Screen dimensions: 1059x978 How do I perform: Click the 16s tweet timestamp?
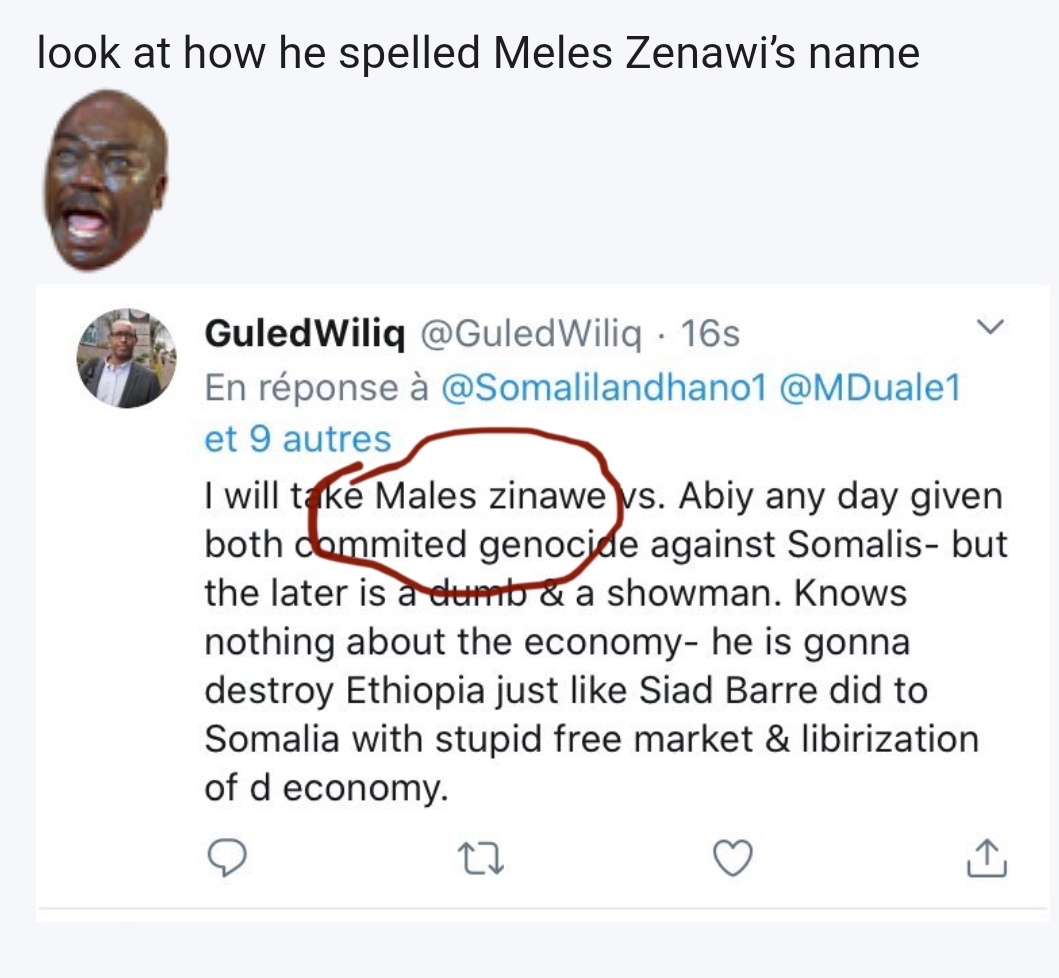tap(709, 334)
